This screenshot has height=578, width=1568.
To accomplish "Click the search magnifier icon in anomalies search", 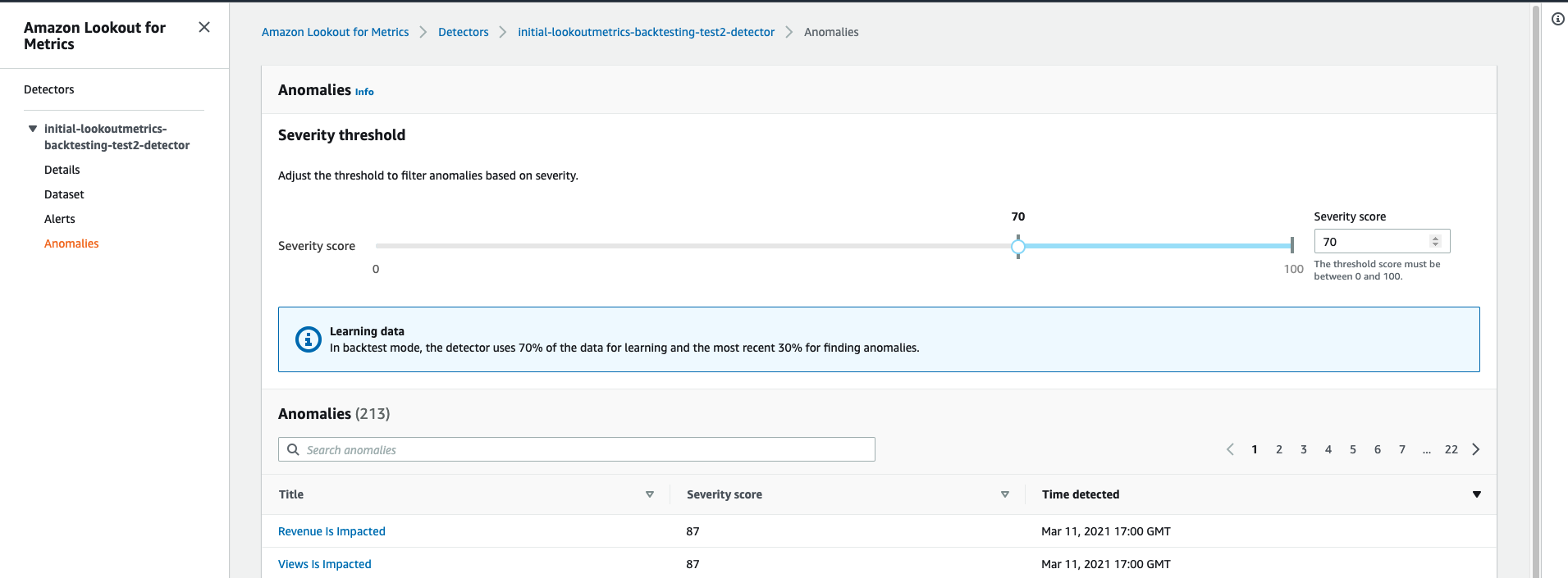I will coord(293,449).
